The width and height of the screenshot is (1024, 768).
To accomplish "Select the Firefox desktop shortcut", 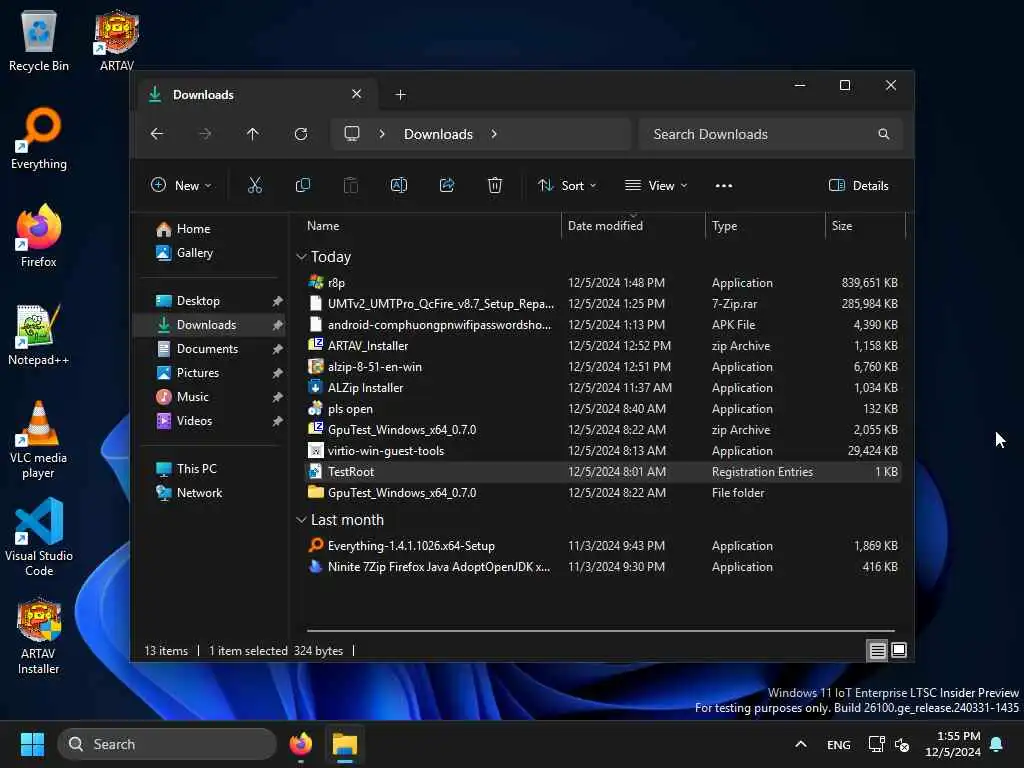I will [39, 236].
